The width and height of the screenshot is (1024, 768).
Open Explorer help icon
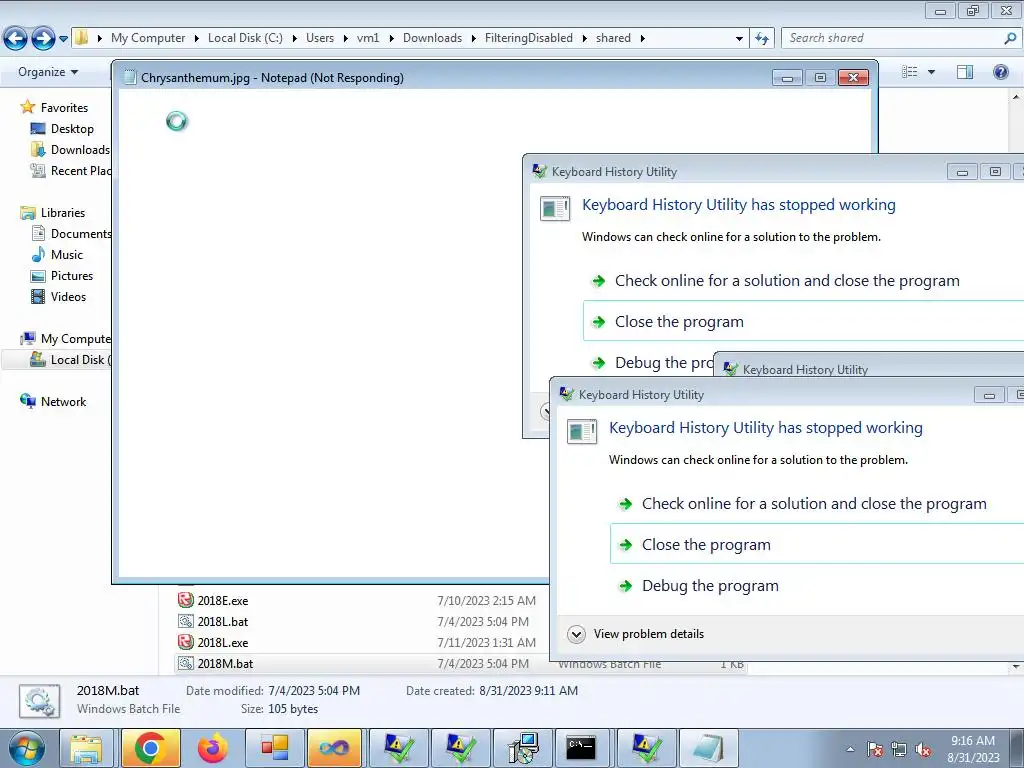[1000, 72]
